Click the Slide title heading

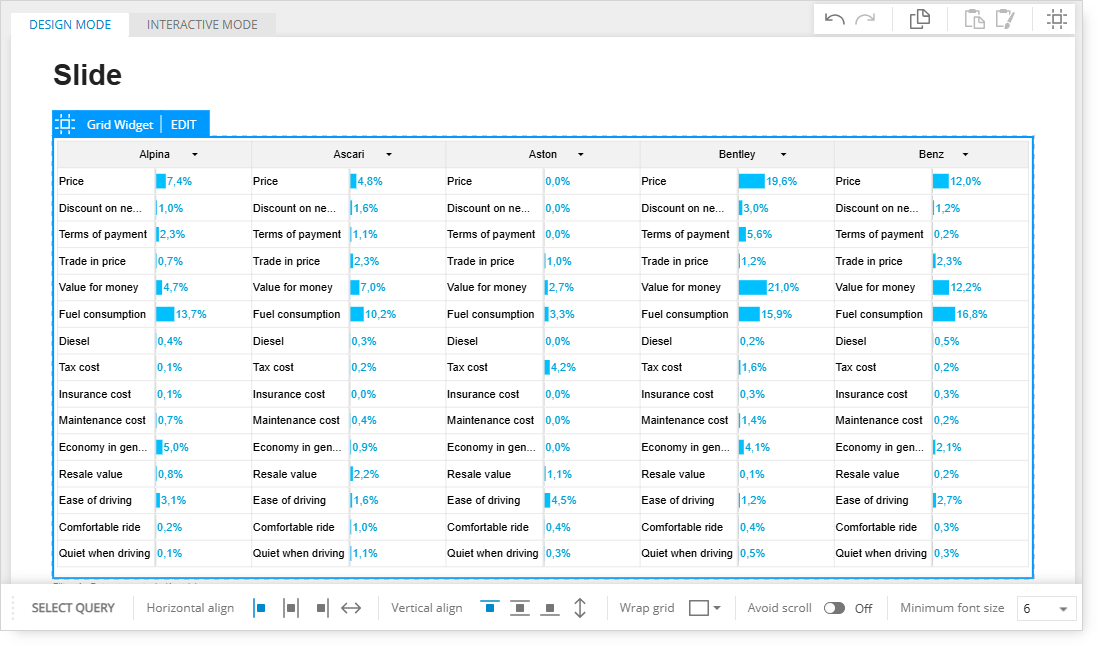88,75
